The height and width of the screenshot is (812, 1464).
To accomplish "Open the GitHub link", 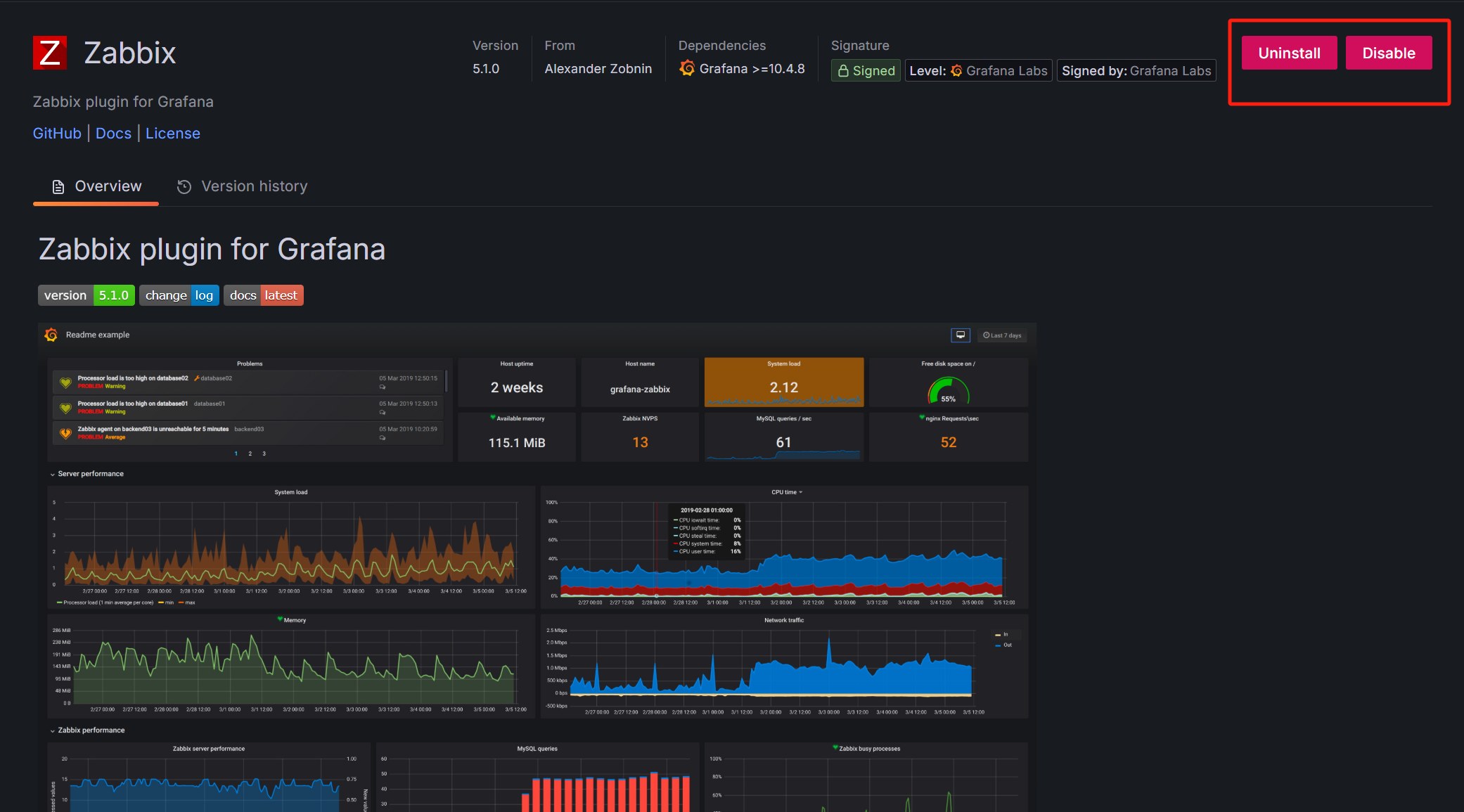I will click(x=57, y=134).
